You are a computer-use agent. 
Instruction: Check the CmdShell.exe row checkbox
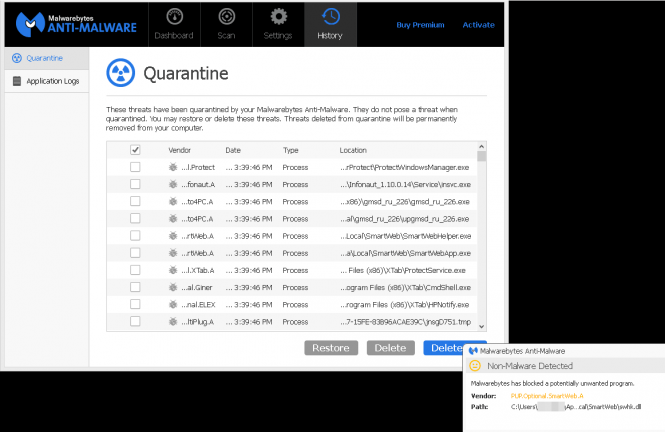[135, 287]
